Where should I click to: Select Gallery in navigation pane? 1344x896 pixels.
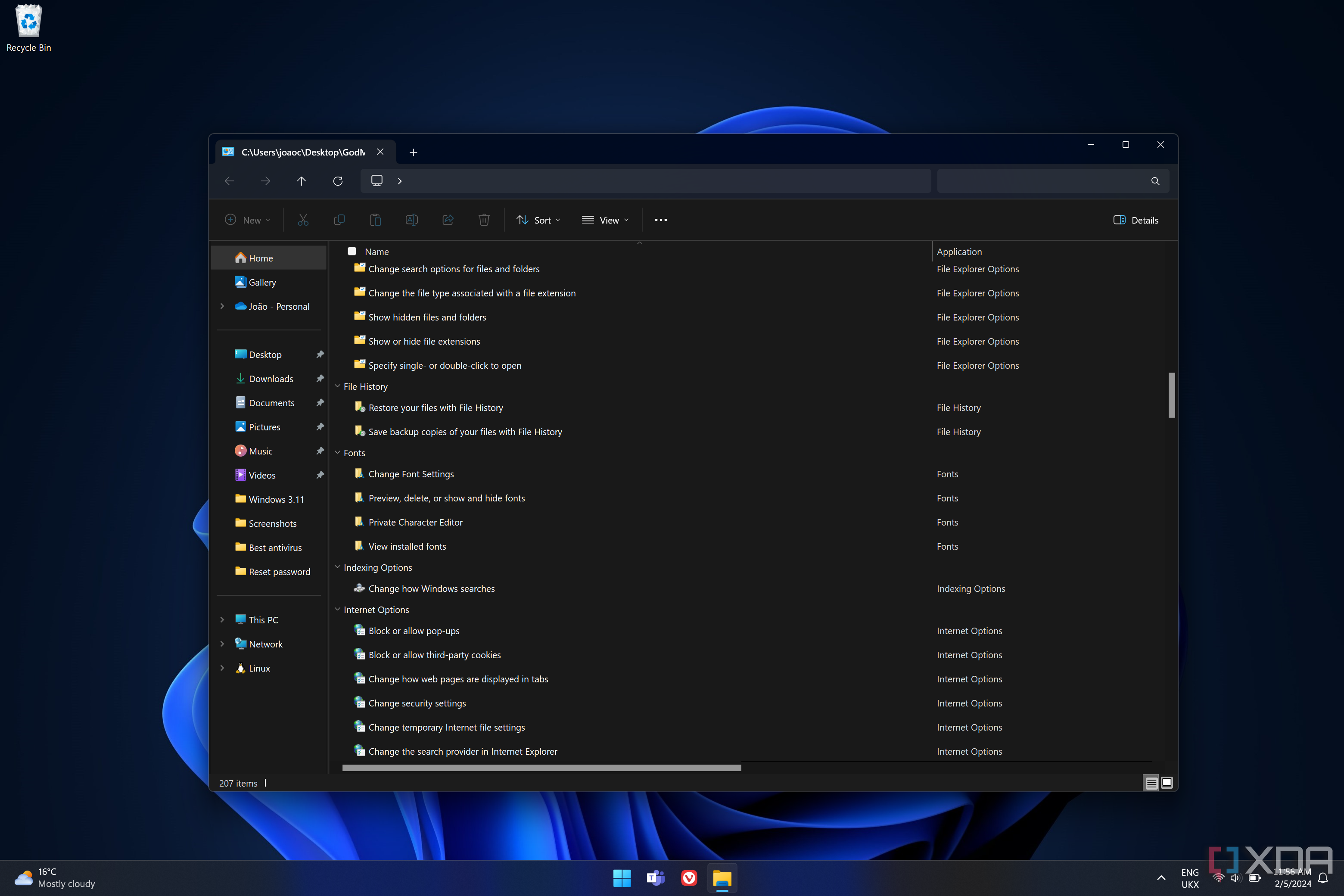point(268,282)
